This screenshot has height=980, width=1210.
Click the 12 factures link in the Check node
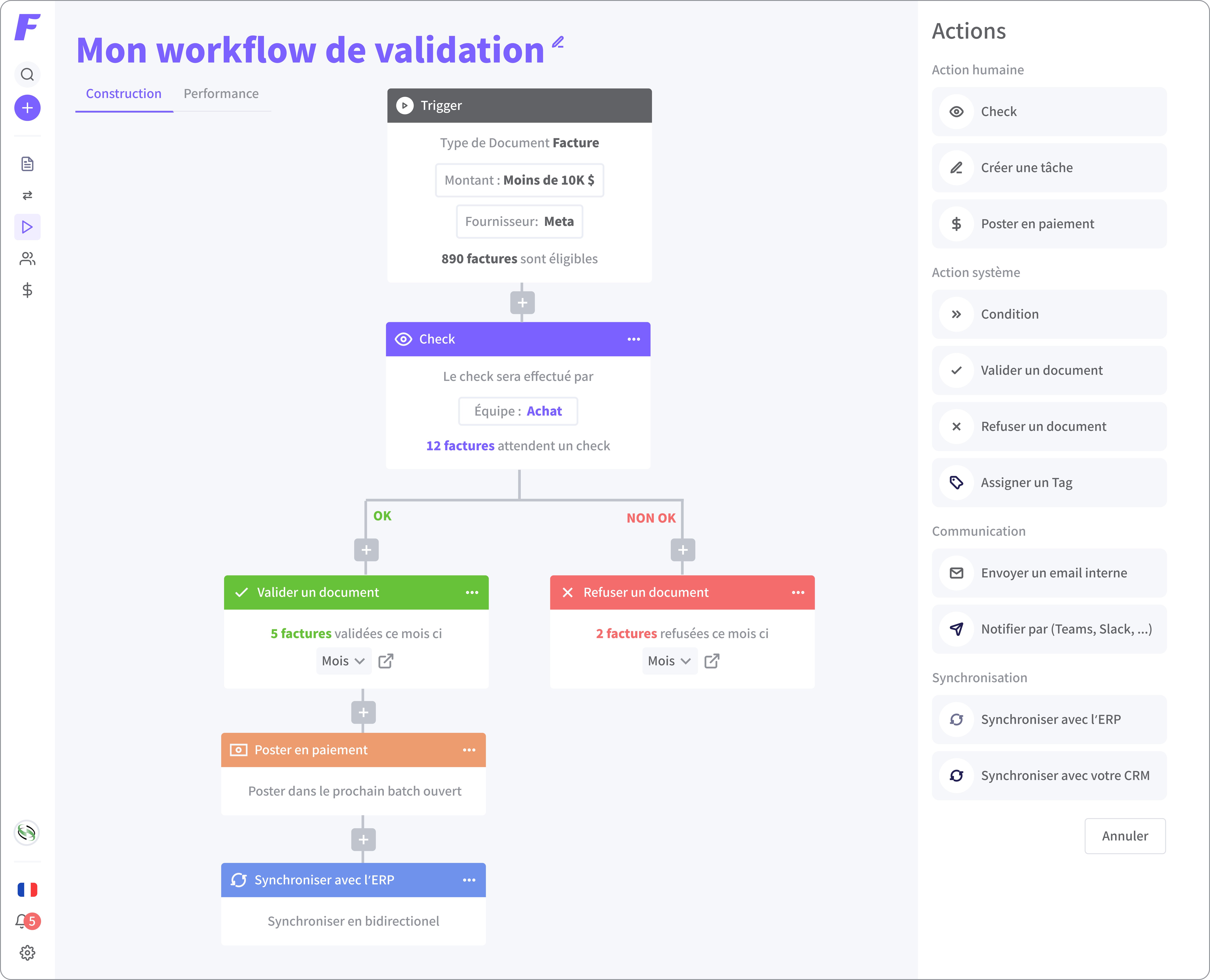(x=460, y=446)
